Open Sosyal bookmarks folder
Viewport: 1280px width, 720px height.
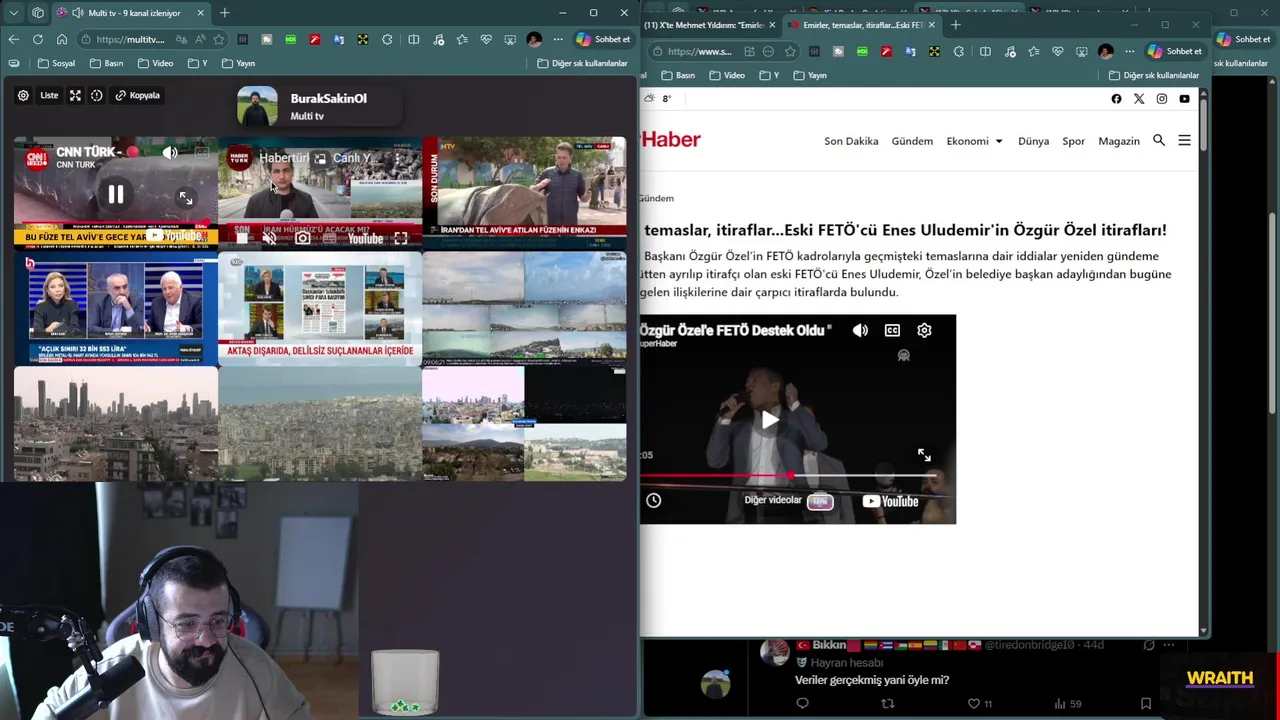click(x=57, y=63)
